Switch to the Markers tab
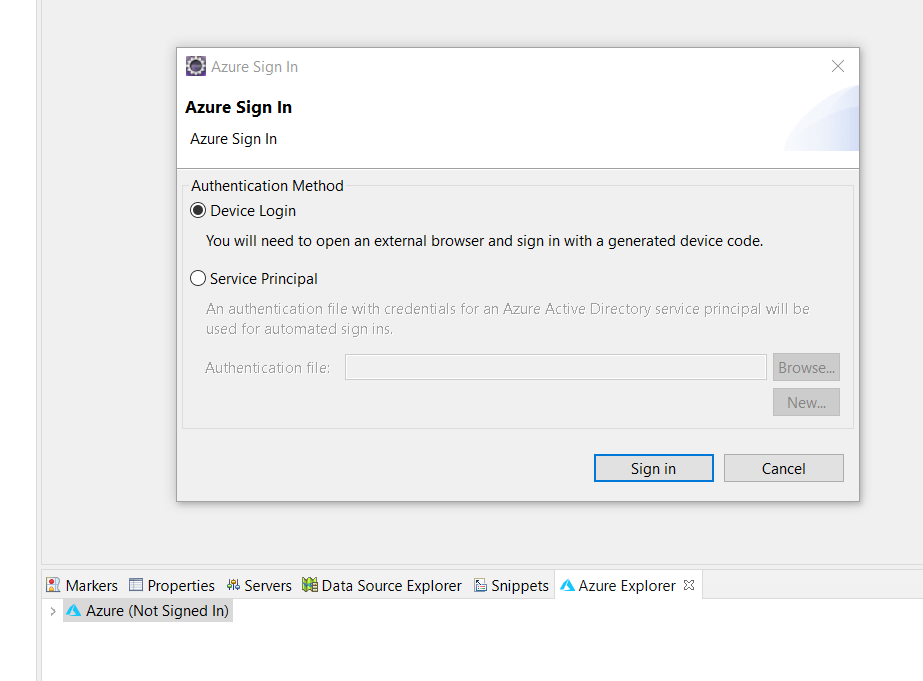923x681 pixels. tap(90, 585)
